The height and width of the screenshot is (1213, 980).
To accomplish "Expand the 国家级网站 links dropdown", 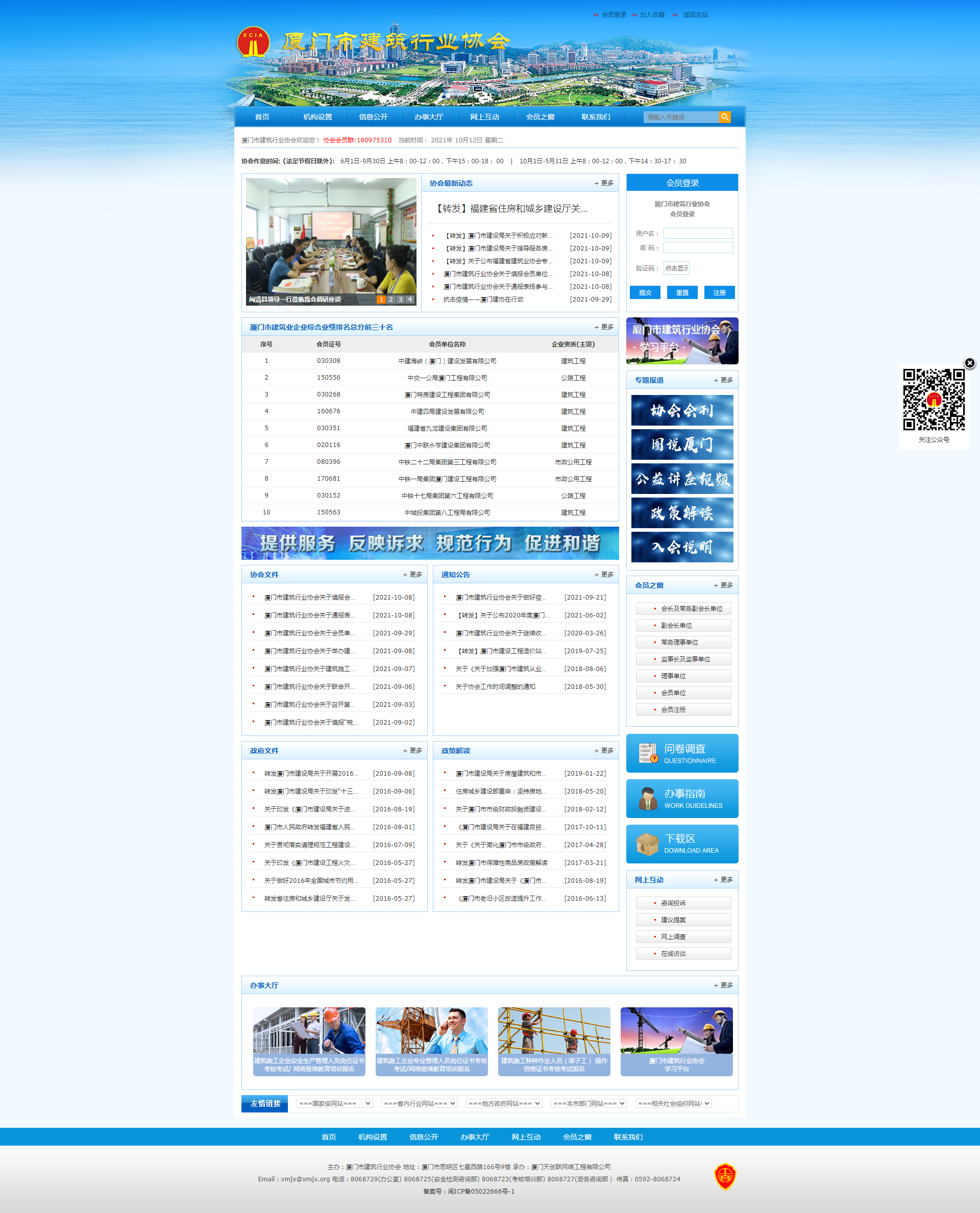I will (334, 1103).
